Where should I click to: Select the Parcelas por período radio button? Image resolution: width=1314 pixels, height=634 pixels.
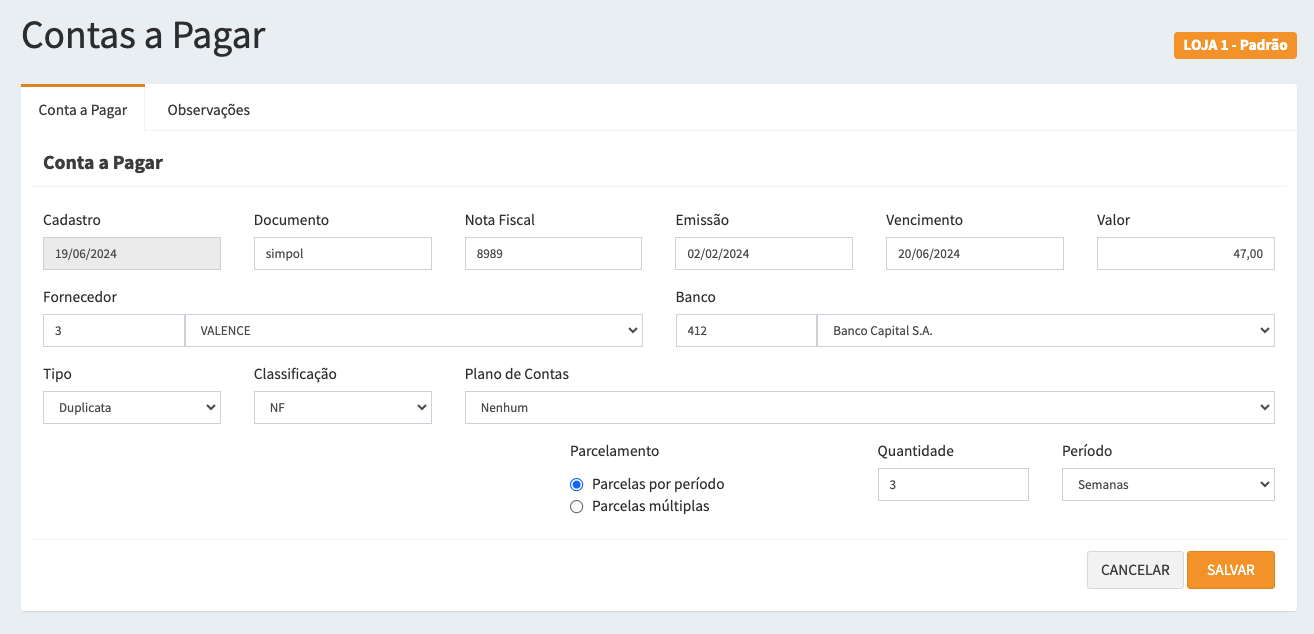coord(576,484)
